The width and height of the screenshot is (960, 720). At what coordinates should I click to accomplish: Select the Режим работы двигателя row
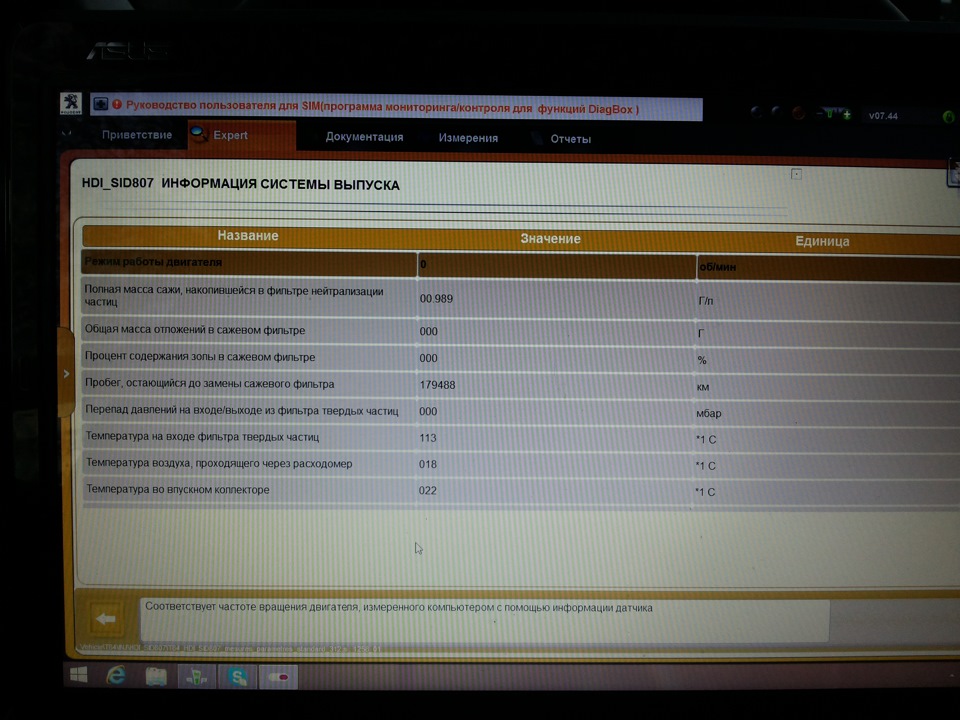(x=520, y=264)
